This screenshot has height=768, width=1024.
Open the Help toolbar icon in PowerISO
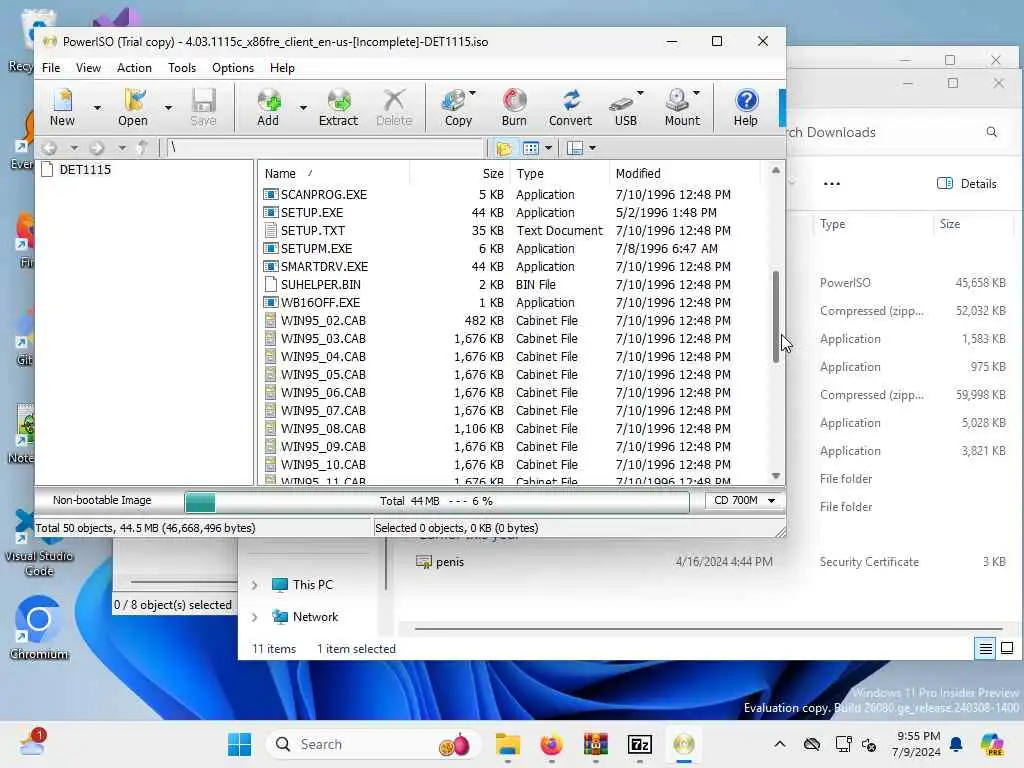(x=746, y=107)
